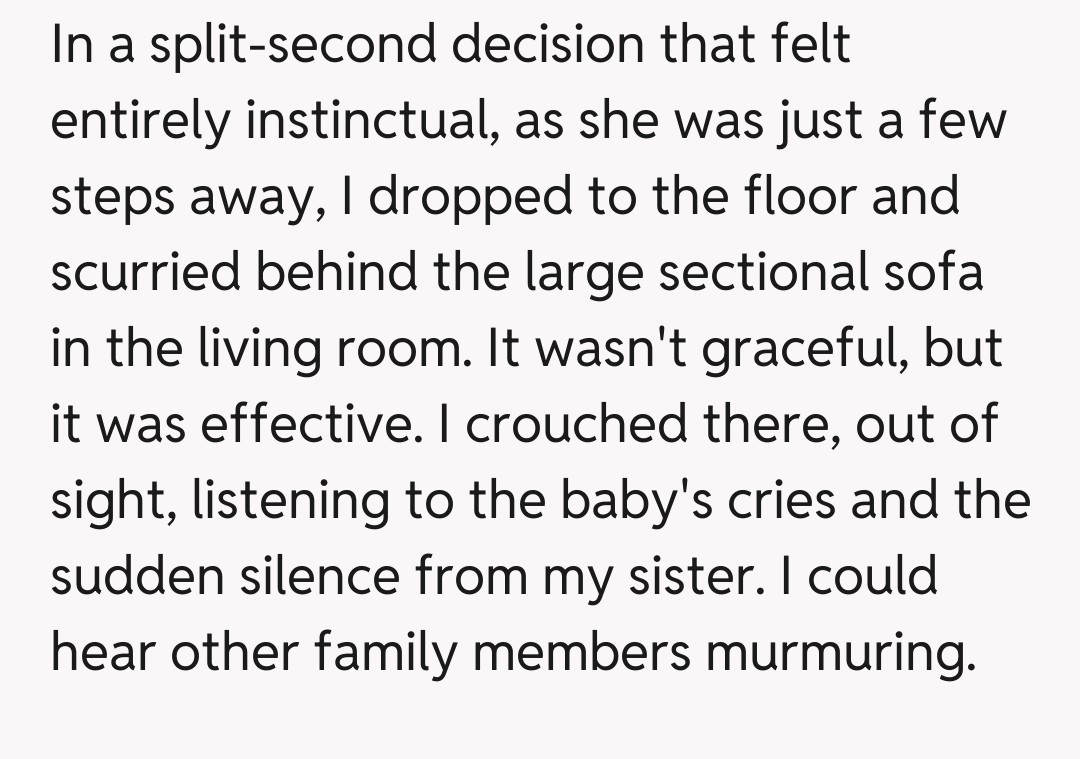Click the final word "murmuring"

[x=838, y=652]
